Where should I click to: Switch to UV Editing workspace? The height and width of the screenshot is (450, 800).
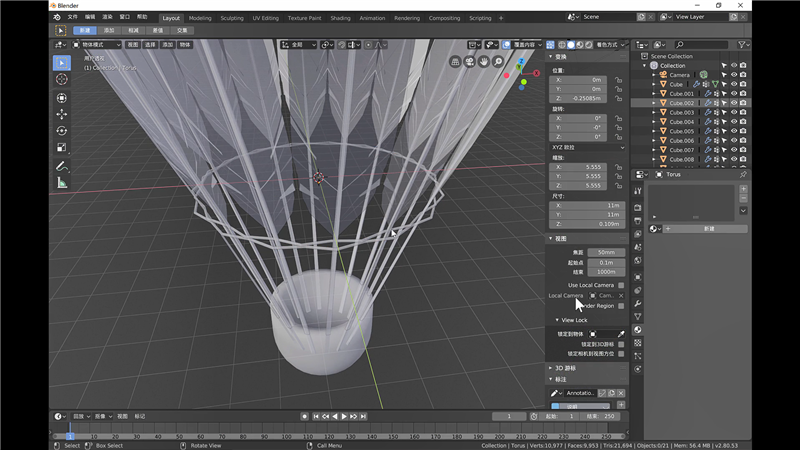pyautogui.click(x=266, y=18)
